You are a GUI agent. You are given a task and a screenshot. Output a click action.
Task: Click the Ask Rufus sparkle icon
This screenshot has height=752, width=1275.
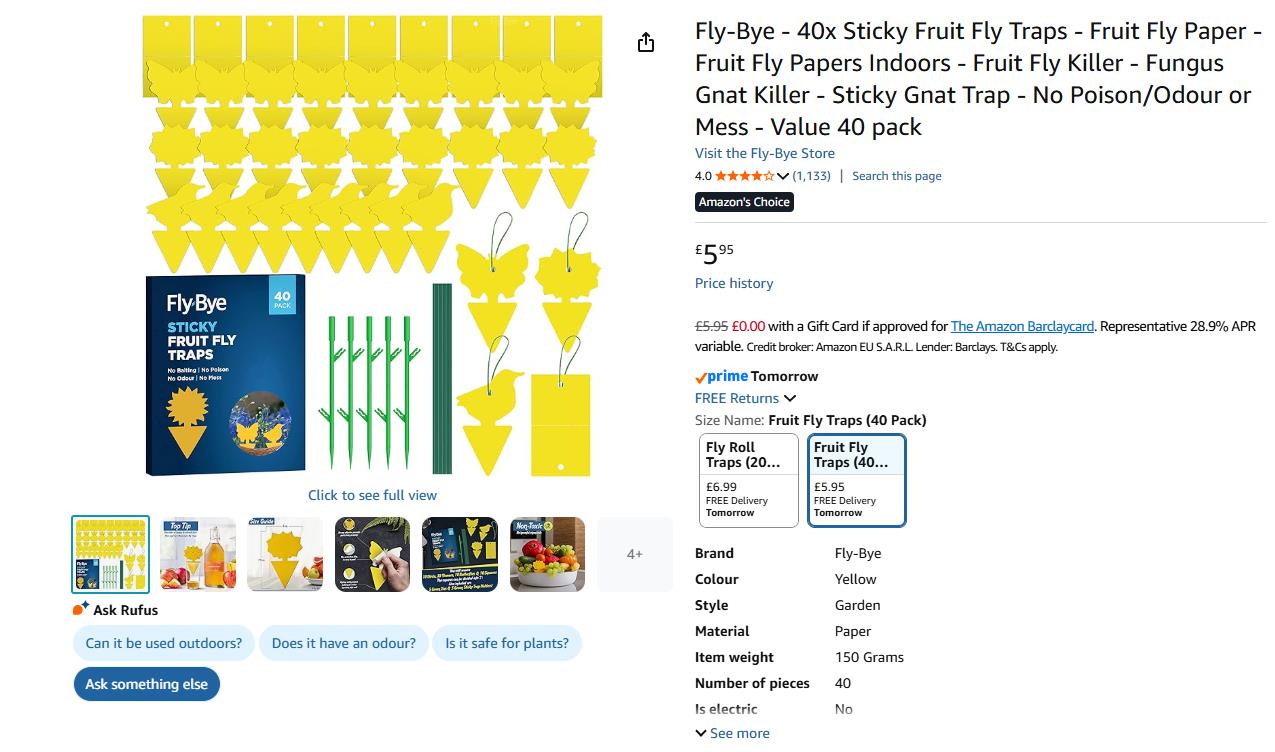[81, 609]
